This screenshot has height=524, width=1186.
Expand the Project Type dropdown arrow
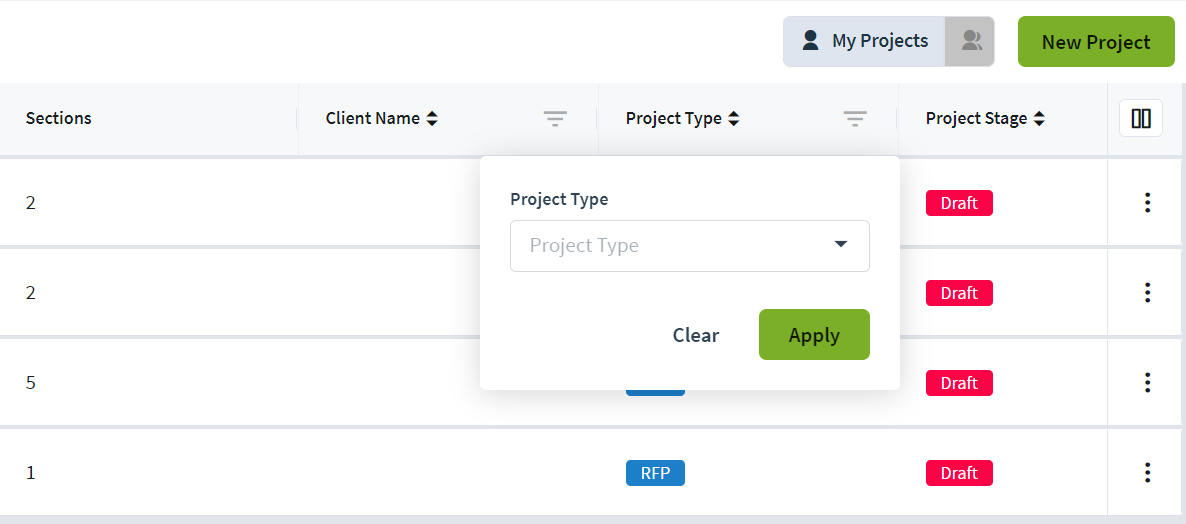pos(840,244)
